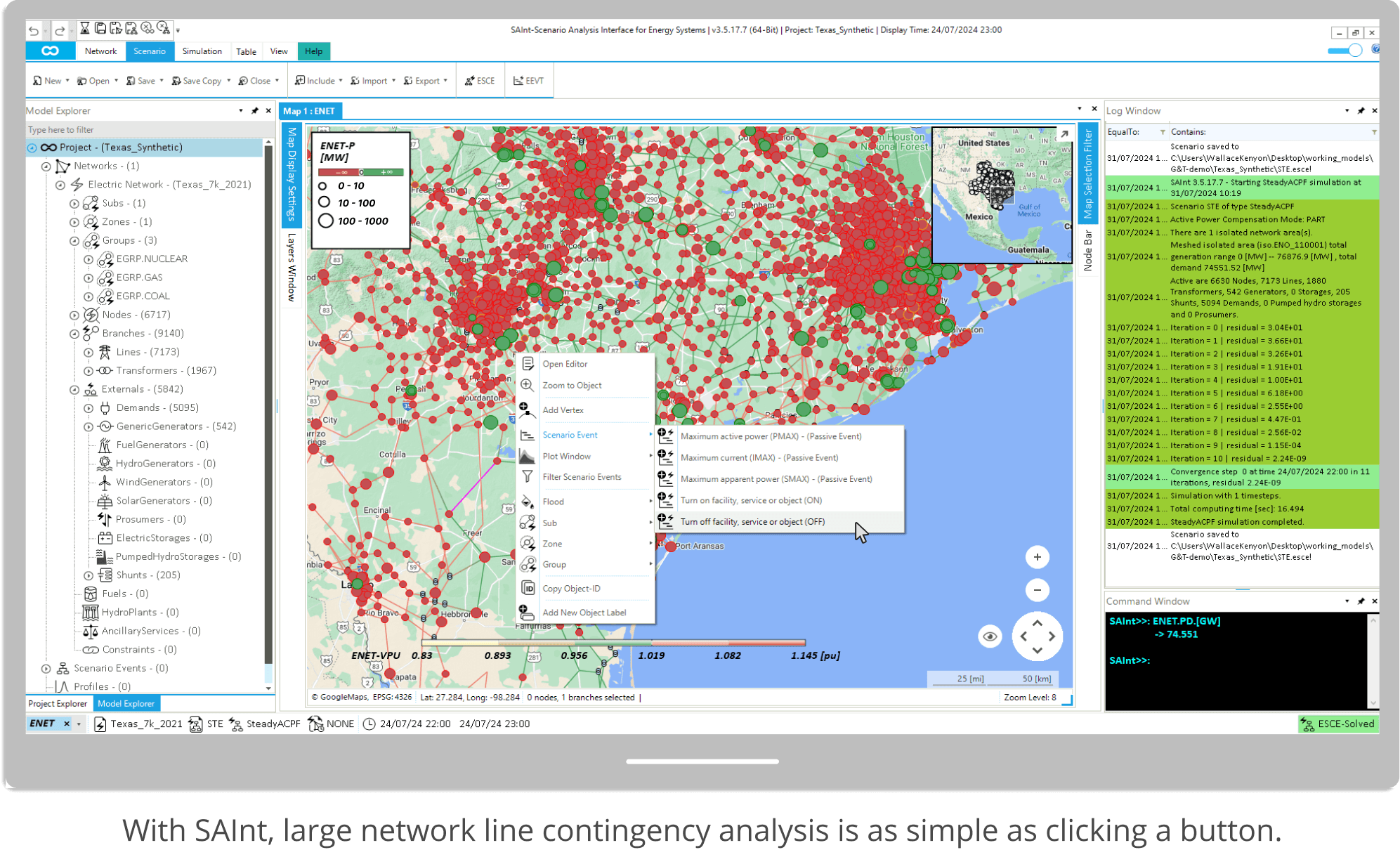Click the Copy Object-ID icon in the context menu

[x=528, y=588]
